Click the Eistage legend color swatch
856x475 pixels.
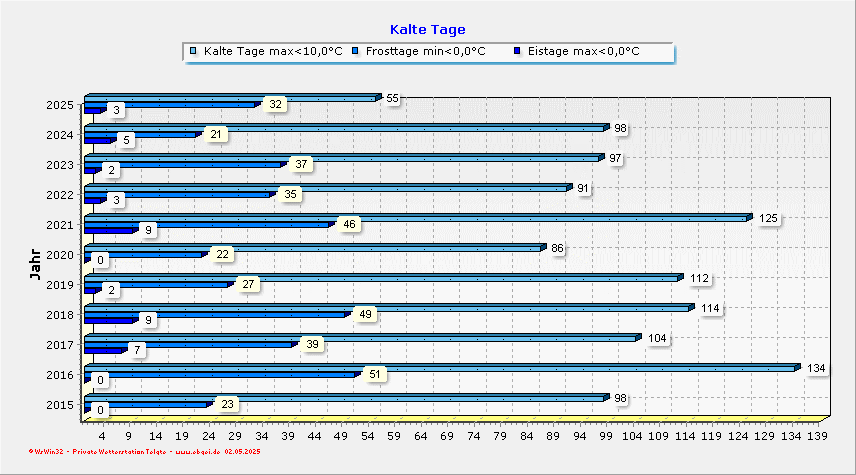[518, 51]
